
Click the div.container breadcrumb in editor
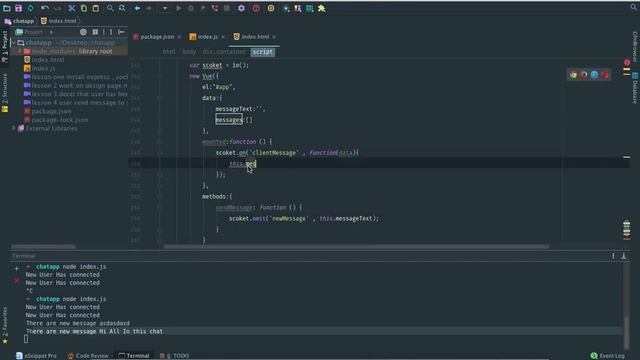[224, 52]
